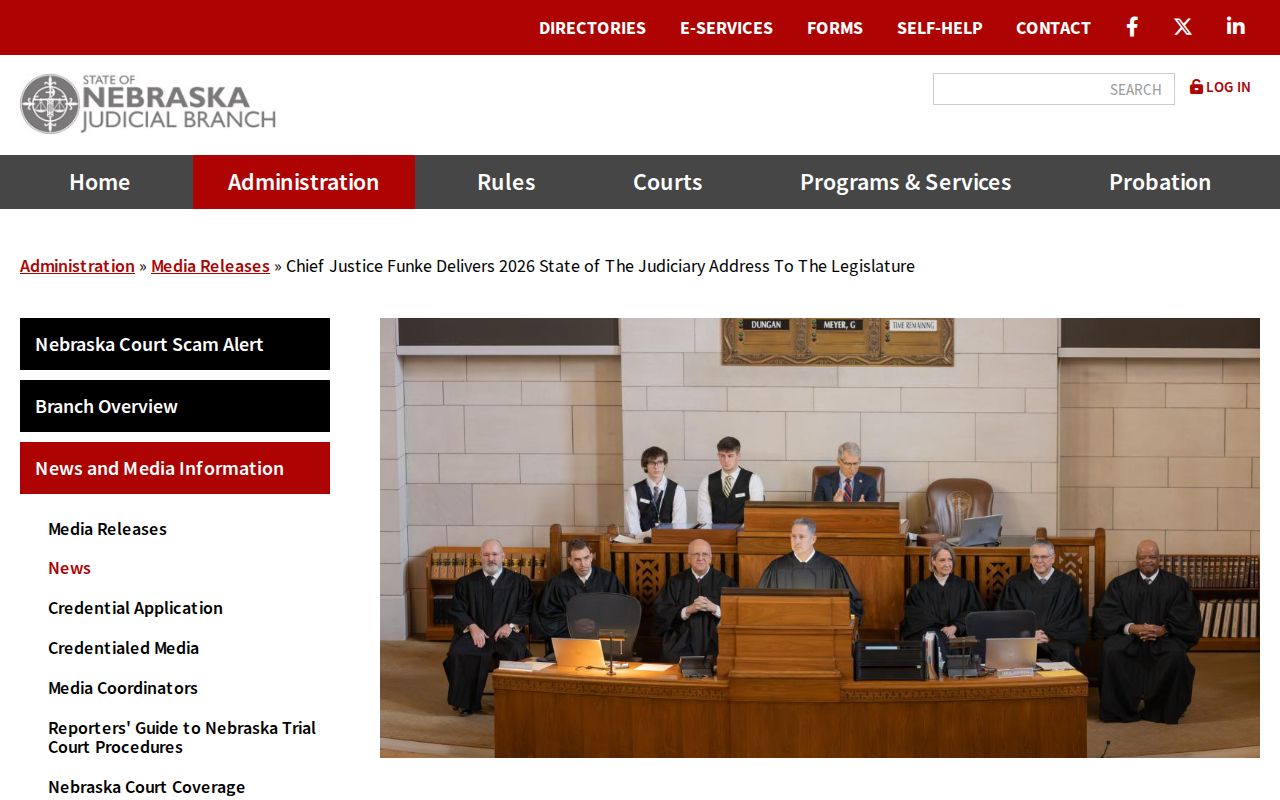Screen dimensions: 1280x800
Task: Open the Probation navigation tab
Action: coord(1160,182)
